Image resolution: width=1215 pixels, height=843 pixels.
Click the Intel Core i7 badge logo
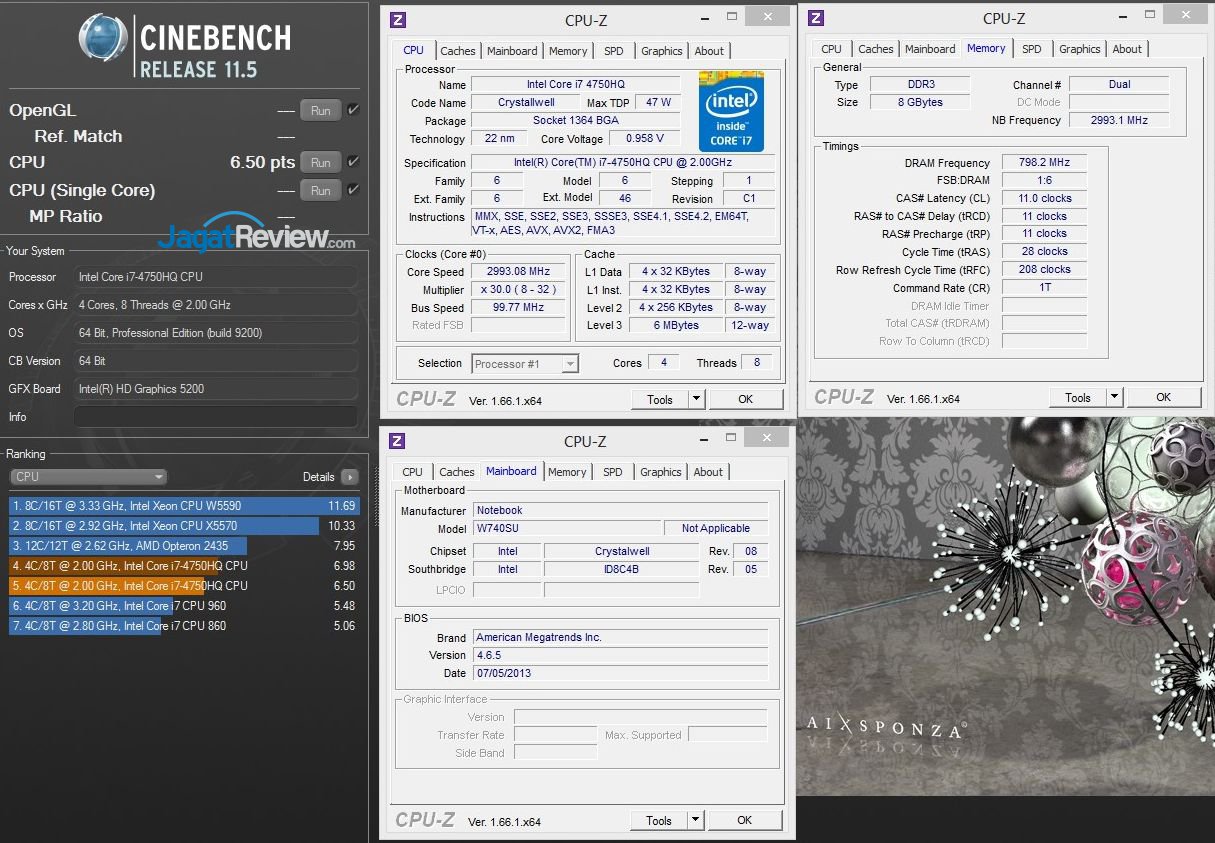tap(731, 111)
